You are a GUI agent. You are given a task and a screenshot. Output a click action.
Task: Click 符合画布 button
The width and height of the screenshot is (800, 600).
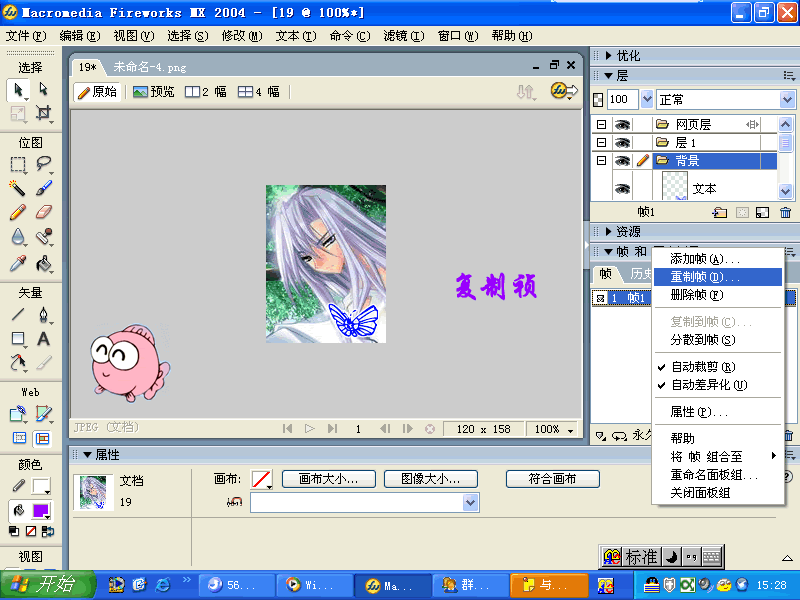553,479
